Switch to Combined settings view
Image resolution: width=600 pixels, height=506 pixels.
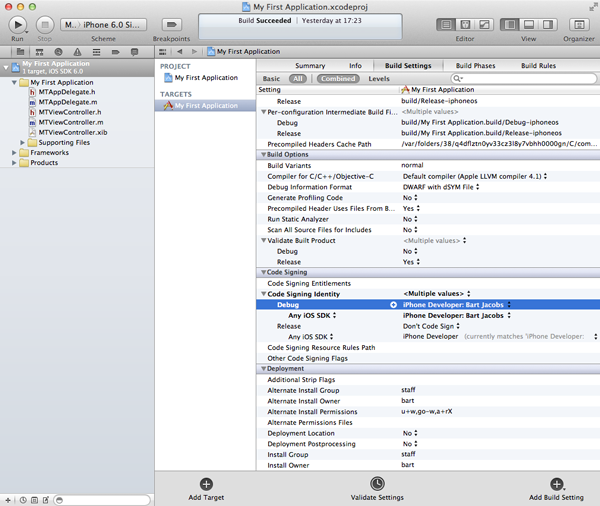[338, 78]
